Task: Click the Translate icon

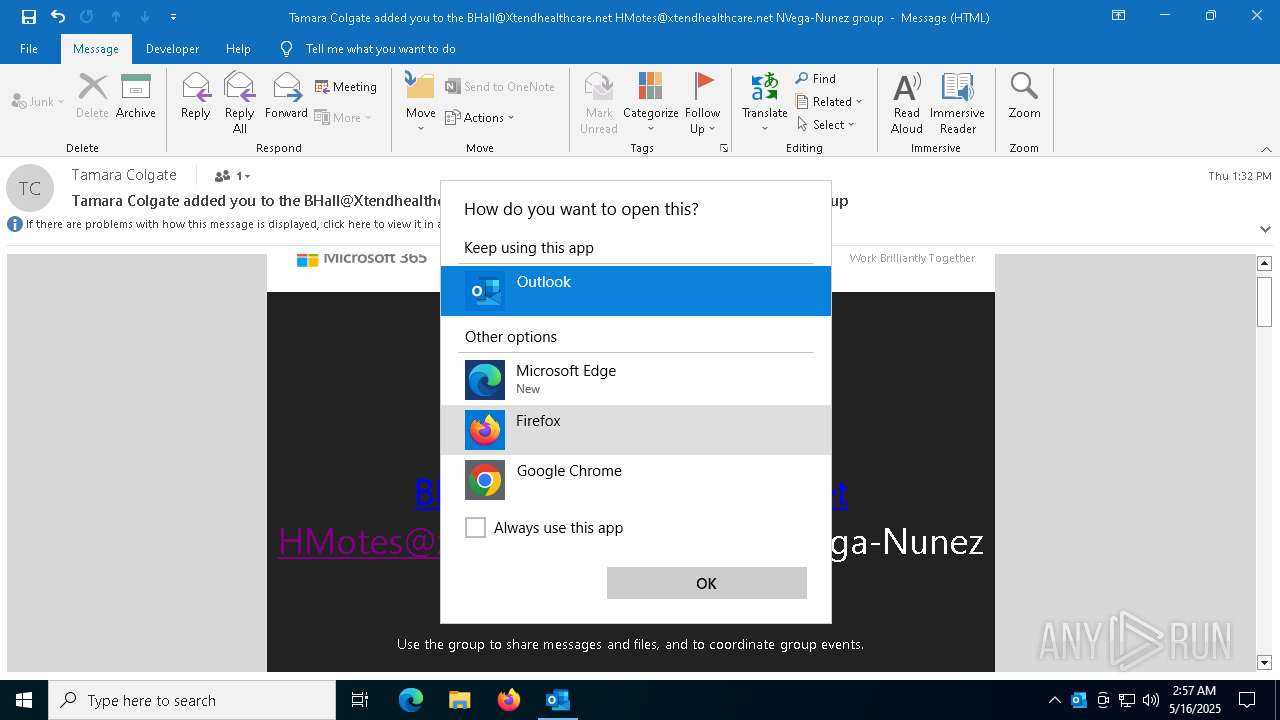Action: pos(764,102)
